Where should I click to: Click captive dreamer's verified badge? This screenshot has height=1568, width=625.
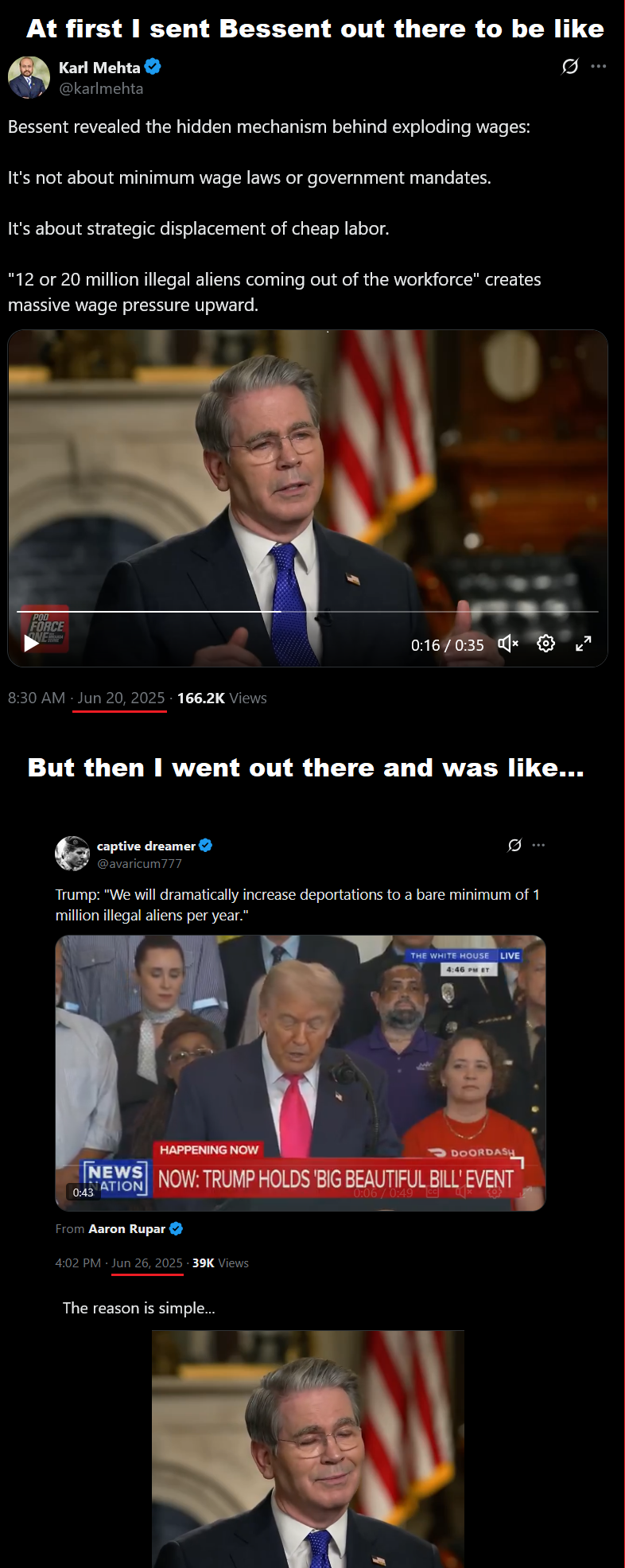point(205,846)
